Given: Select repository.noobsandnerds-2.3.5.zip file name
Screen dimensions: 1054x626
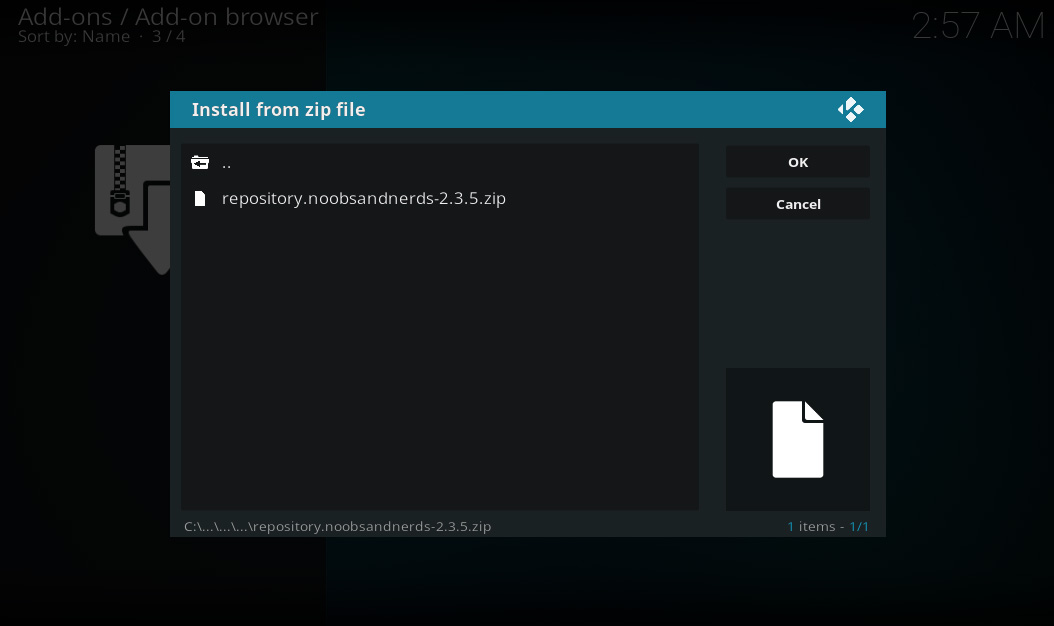Looking at the screenshot, I should (x=364, y=198).
